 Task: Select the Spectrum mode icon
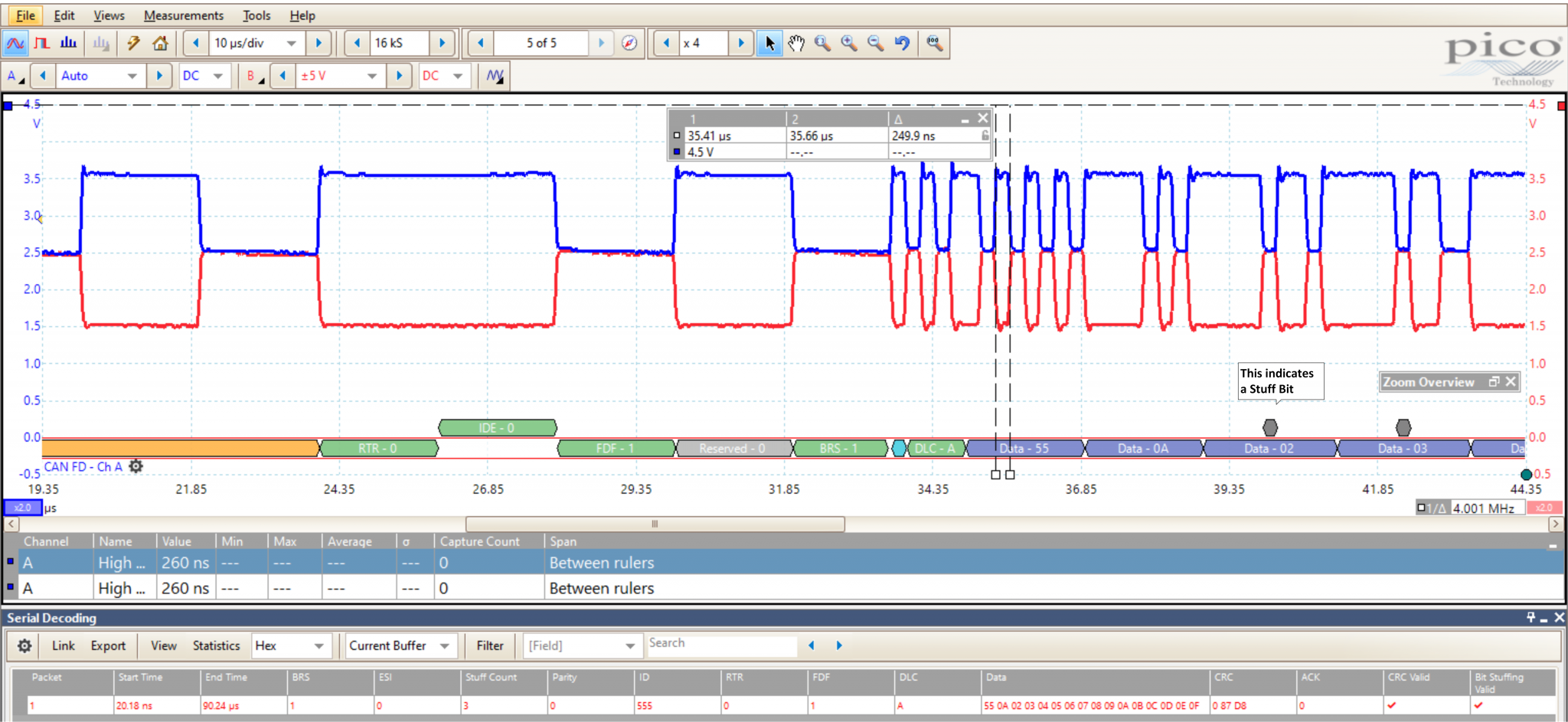pyautogui.click(x=69, y=44)
